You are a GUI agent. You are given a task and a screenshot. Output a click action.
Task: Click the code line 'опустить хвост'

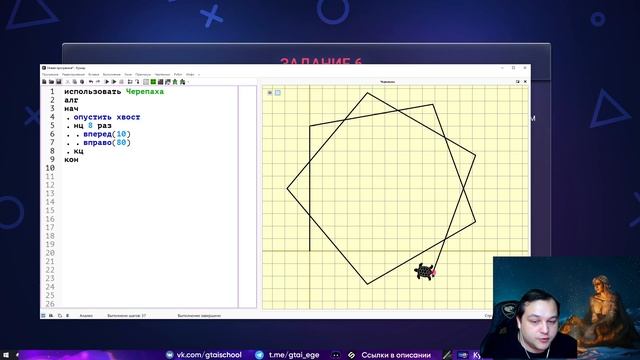click(x=107, y=117)
